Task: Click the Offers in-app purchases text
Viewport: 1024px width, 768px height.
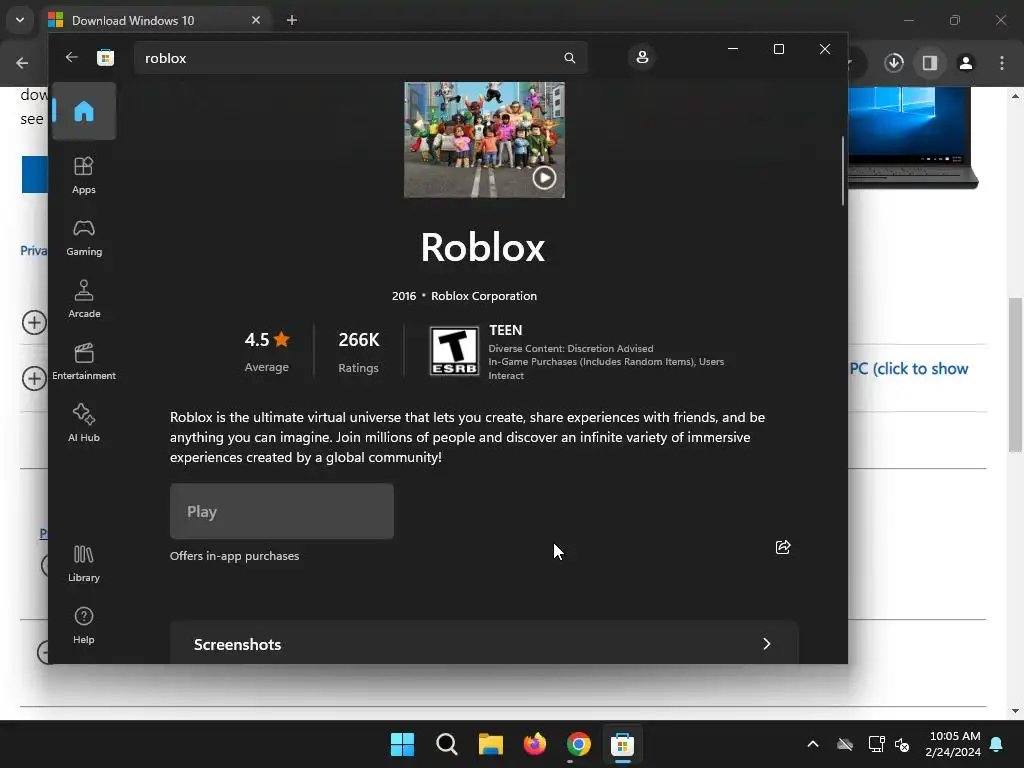Action: click(234, 556)
